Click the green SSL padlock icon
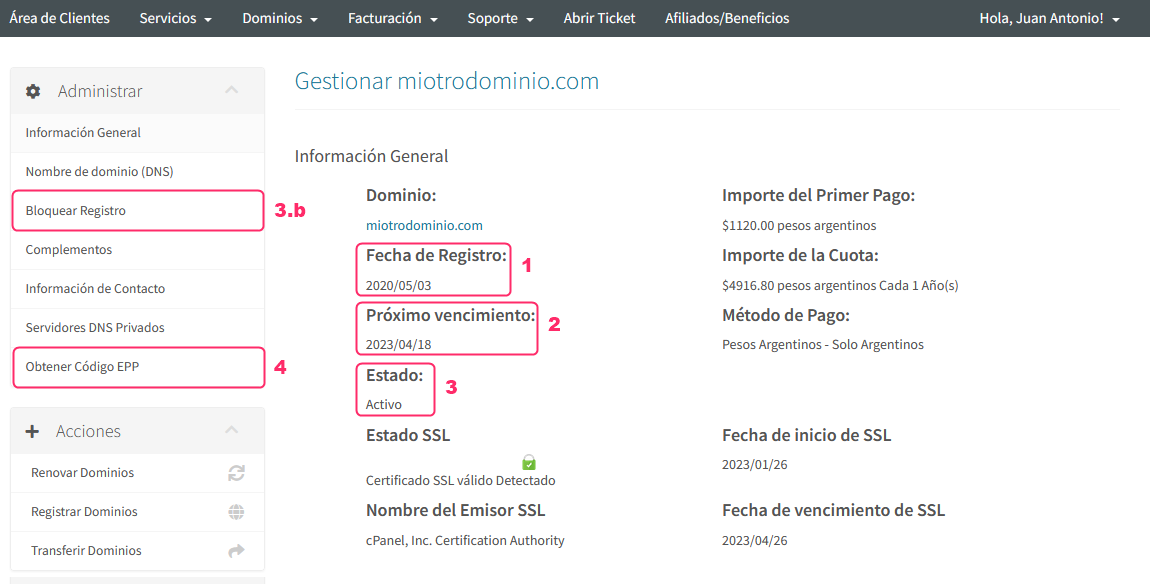The width and height of the screenshot is (1150, 584). tap(529, 462)
